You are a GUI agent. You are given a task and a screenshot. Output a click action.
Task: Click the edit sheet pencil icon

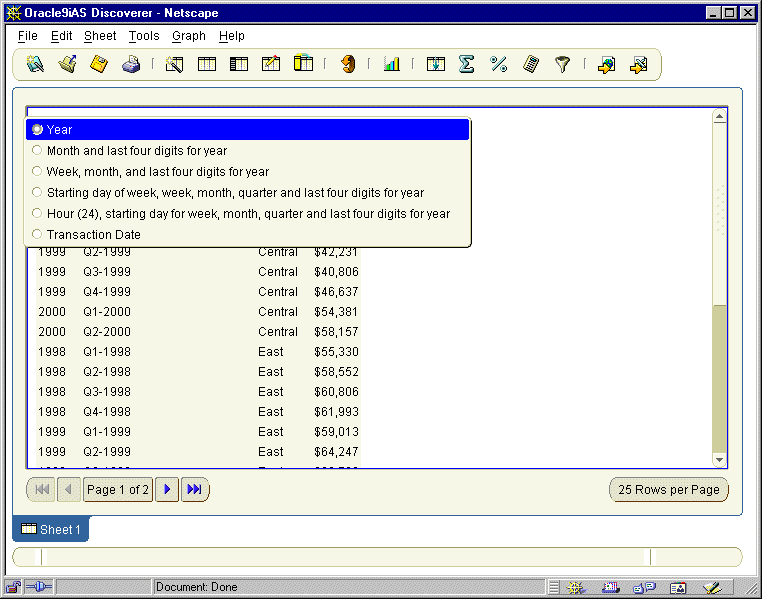[x=271, y=64]
